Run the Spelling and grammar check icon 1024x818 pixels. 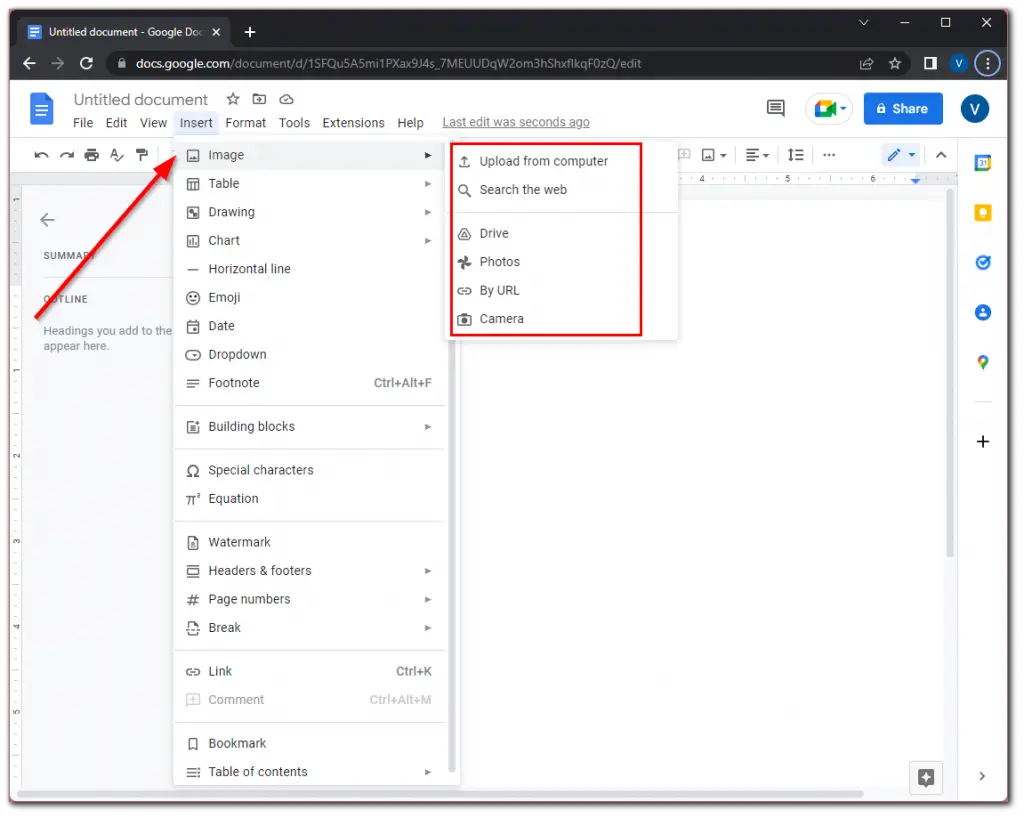(x=116, y=154)
